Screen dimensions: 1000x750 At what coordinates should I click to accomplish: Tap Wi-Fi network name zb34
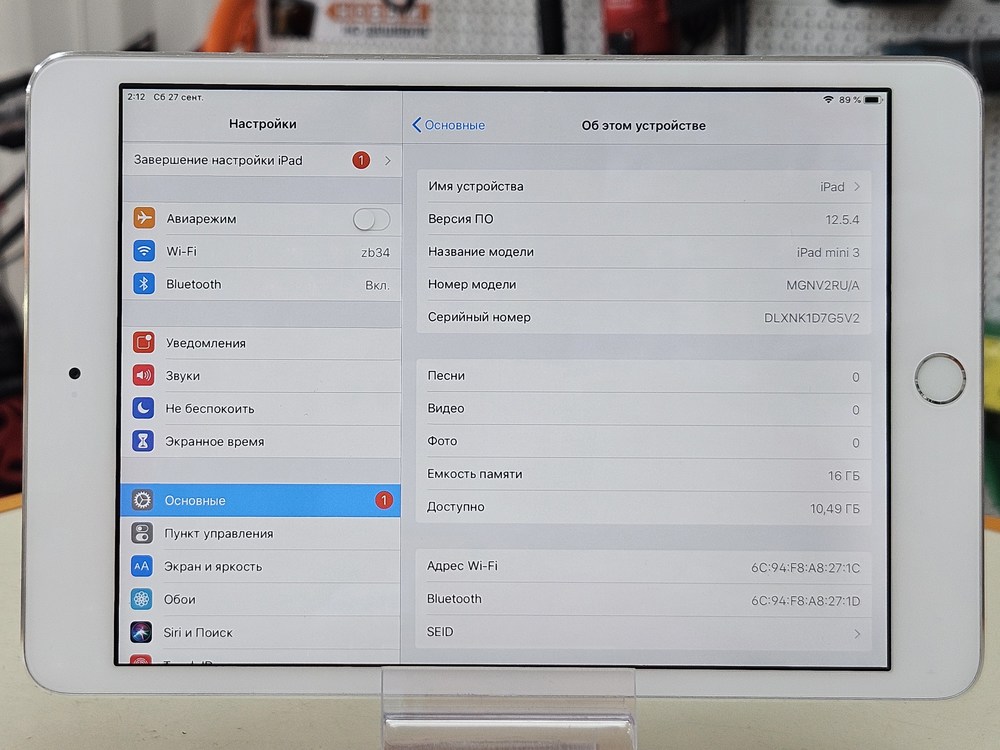click(x=375, y=253)
